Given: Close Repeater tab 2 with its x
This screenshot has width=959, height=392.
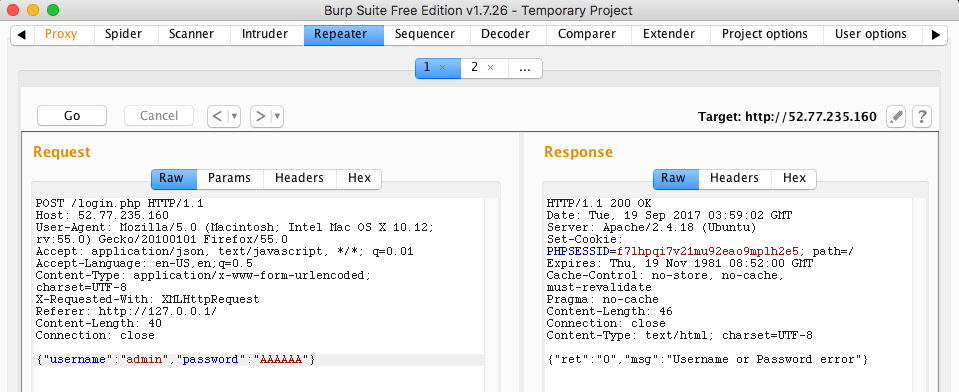Looking at the screenshot, I should coord(490,67).
